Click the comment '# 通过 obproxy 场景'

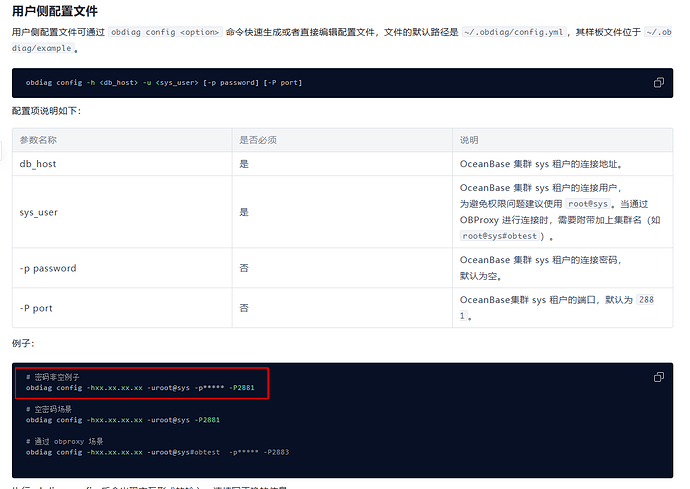point(64,441)
